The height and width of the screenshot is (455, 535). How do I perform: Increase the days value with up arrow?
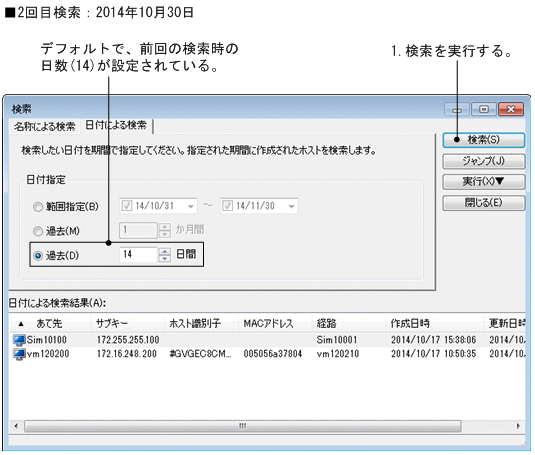(164, 251)
